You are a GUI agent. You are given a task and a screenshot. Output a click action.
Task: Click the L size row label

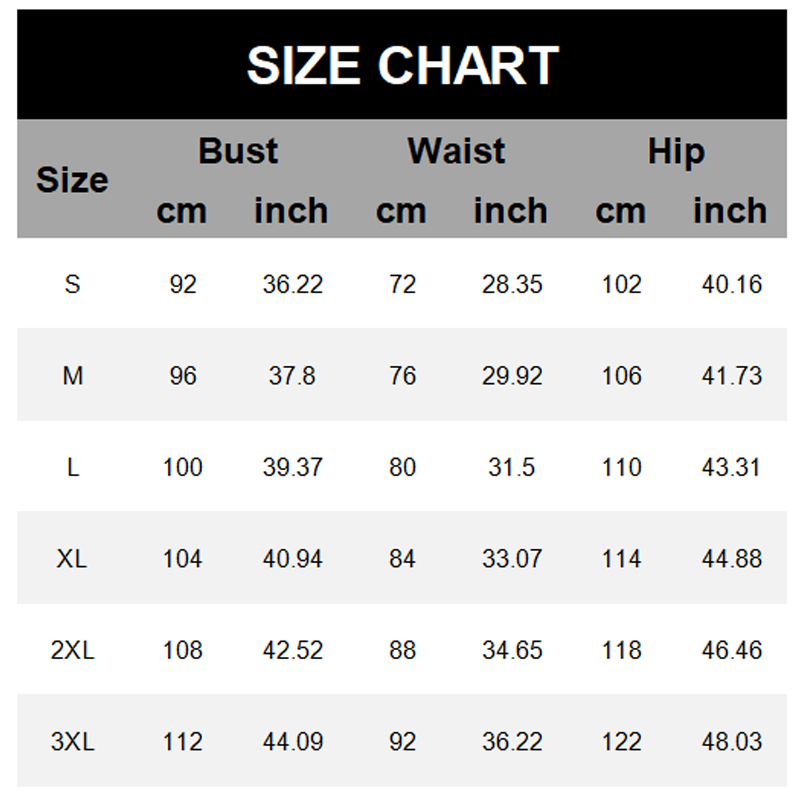(72, 467)
